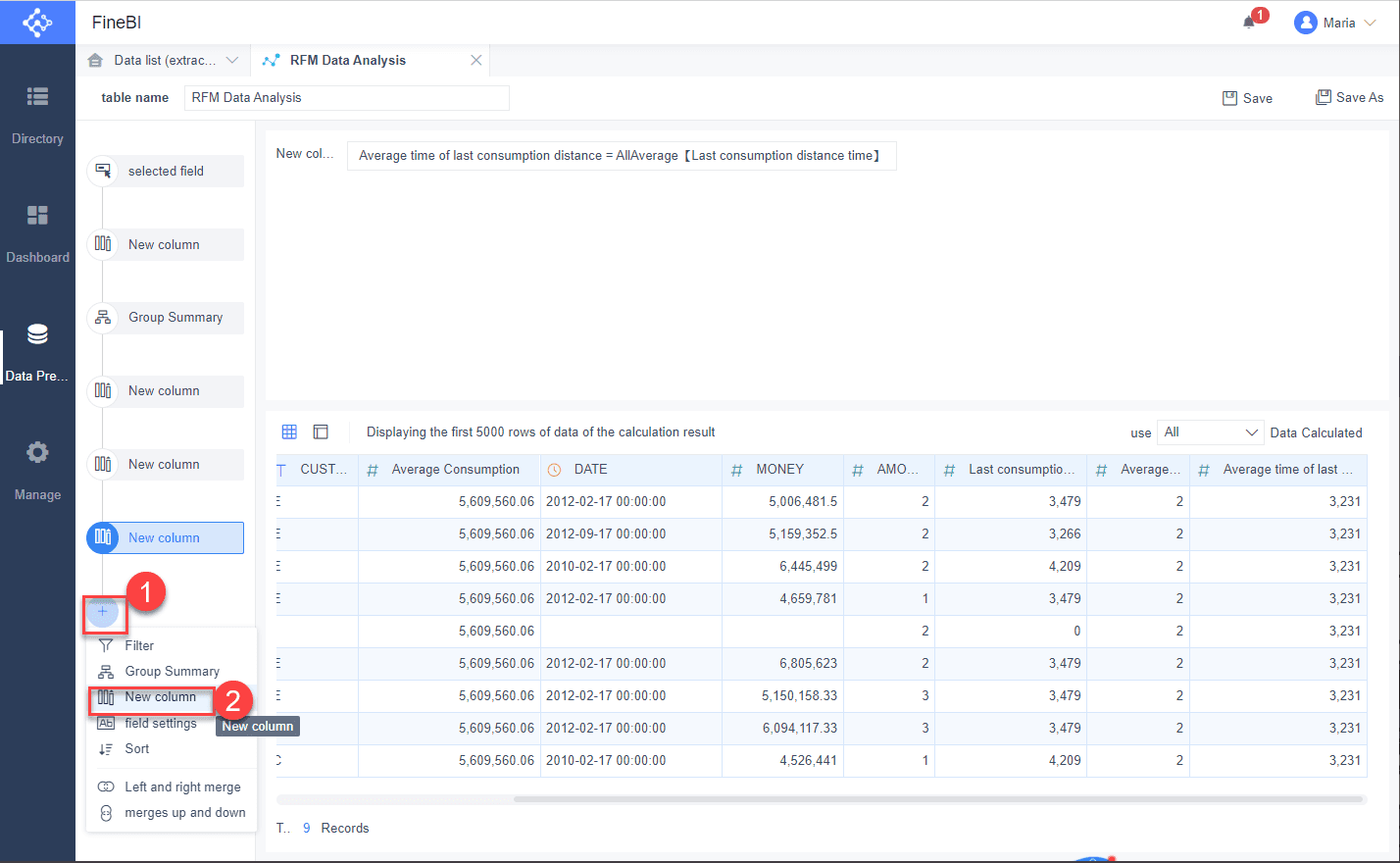
Task: Click the Average time of last column header
Action: coord(1278,470)
